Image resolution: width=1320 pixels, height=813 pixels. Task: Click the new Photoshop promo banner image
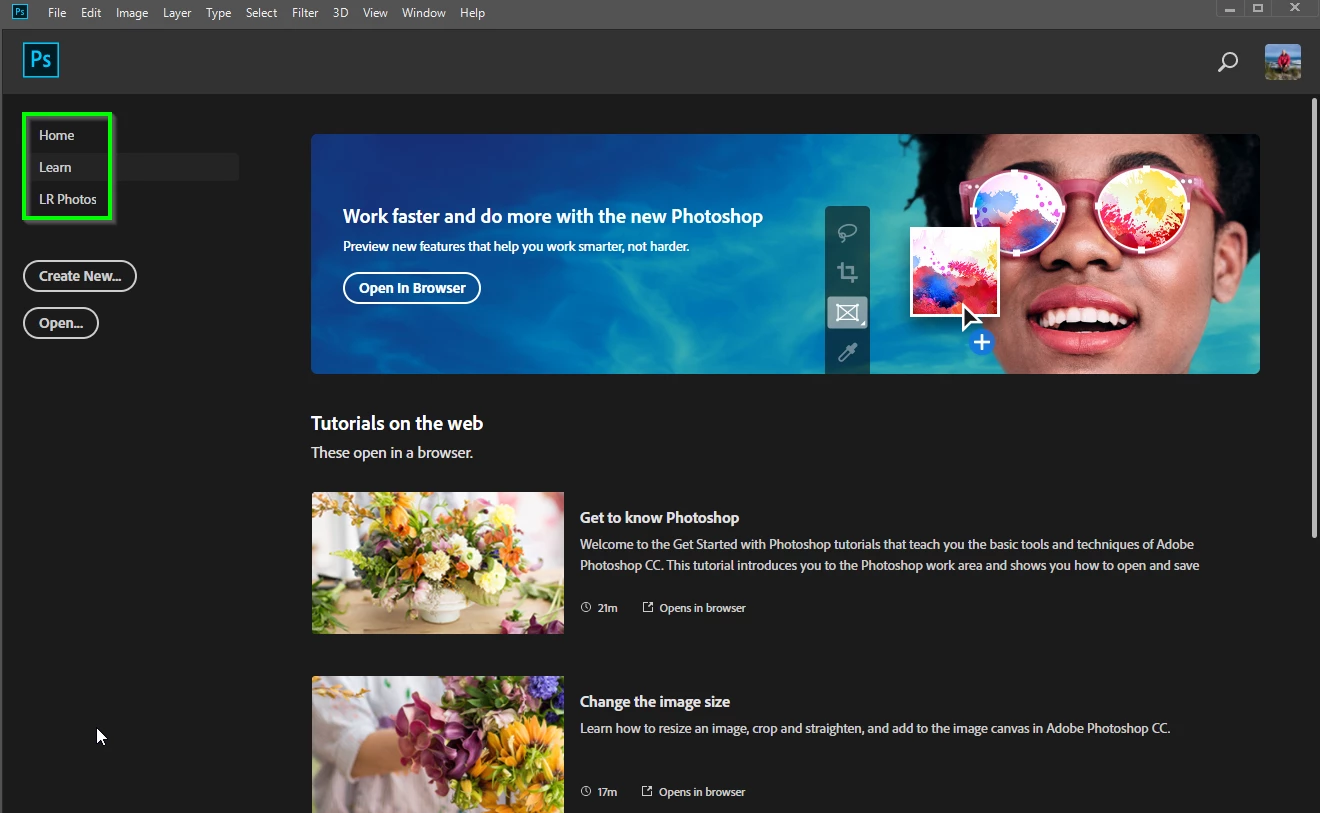785,254
